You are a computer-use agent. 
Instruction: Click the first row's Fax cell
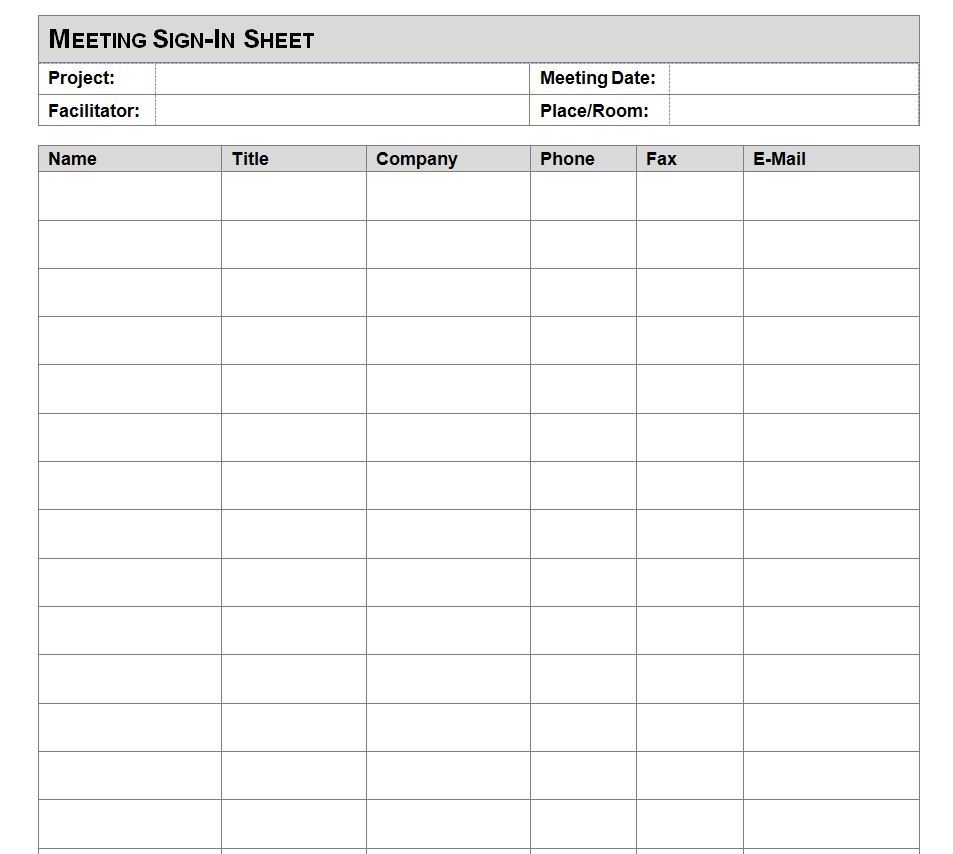click(x=689, y=196)
